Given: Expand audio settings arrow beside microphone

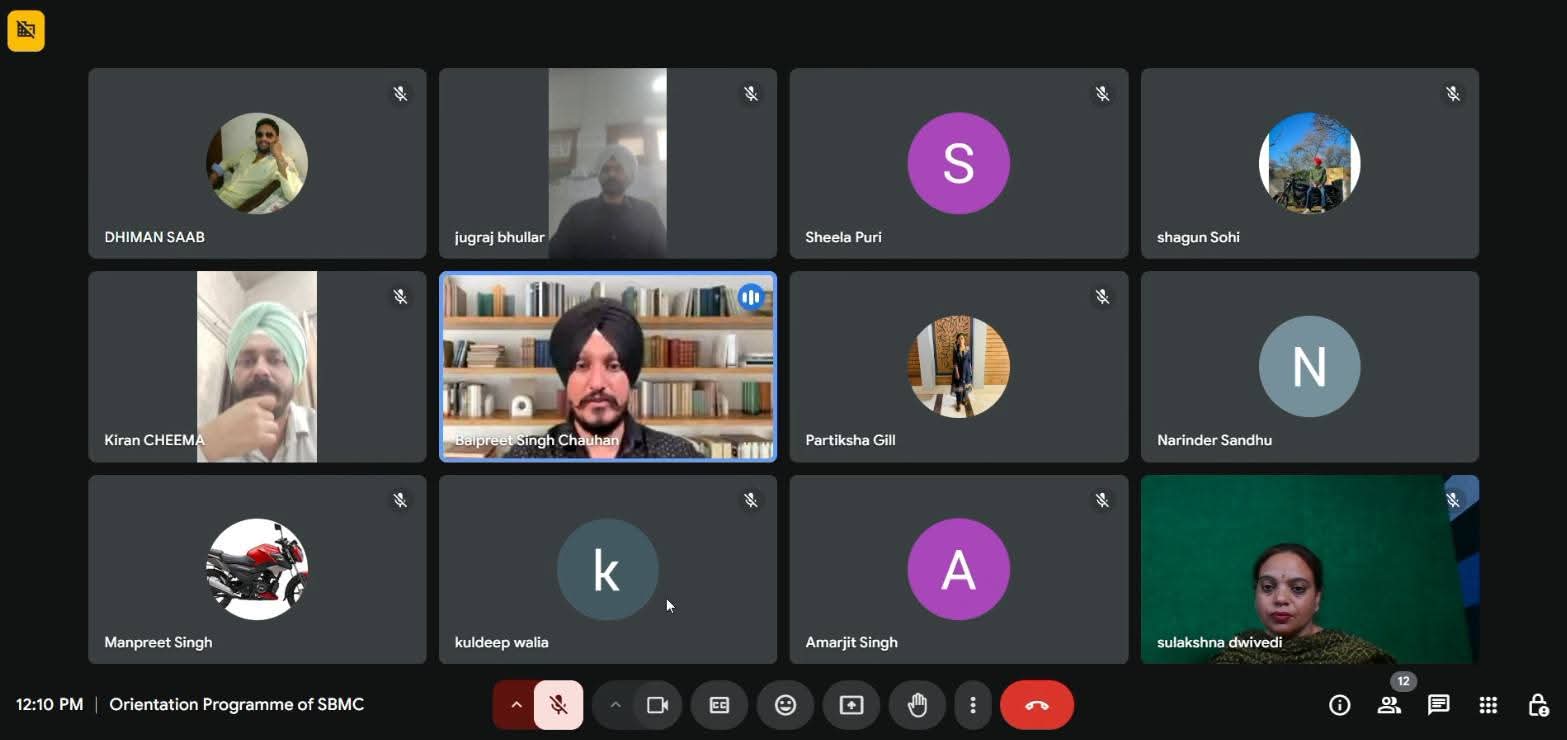Looking at the screenshot, I should click(516, 705).
